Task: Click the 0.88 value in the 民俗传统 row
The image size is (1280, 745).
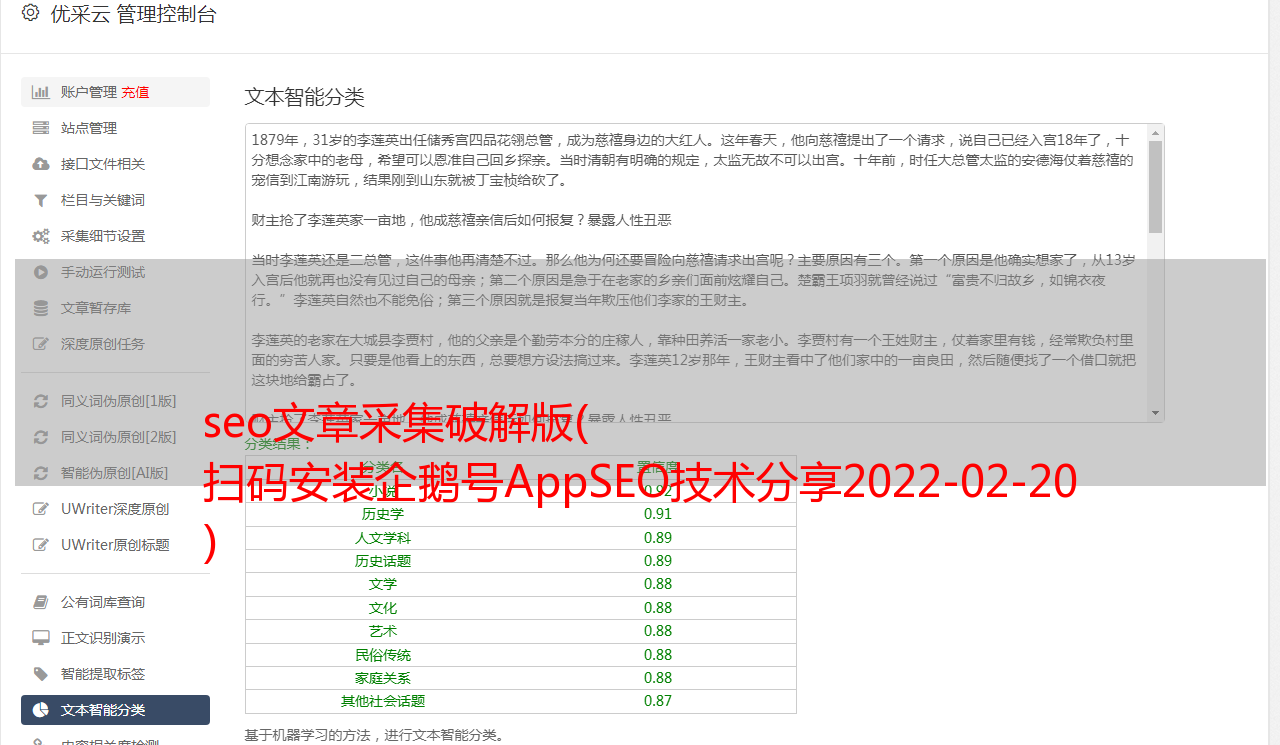Action: point(658,655)
